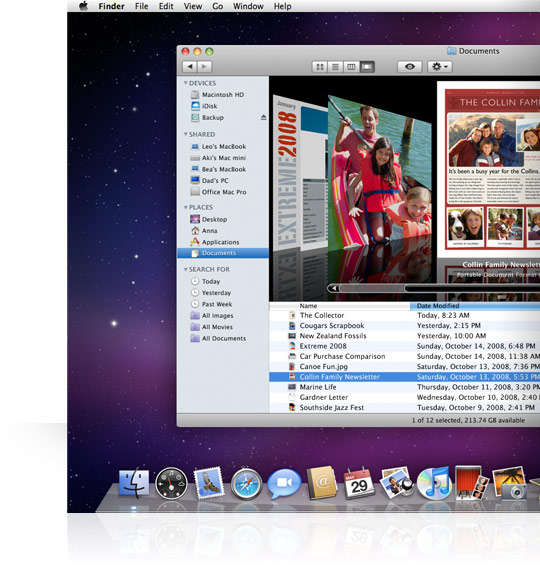Open the View menu
This screenshot has width=540, height=570.
[193, 6]
